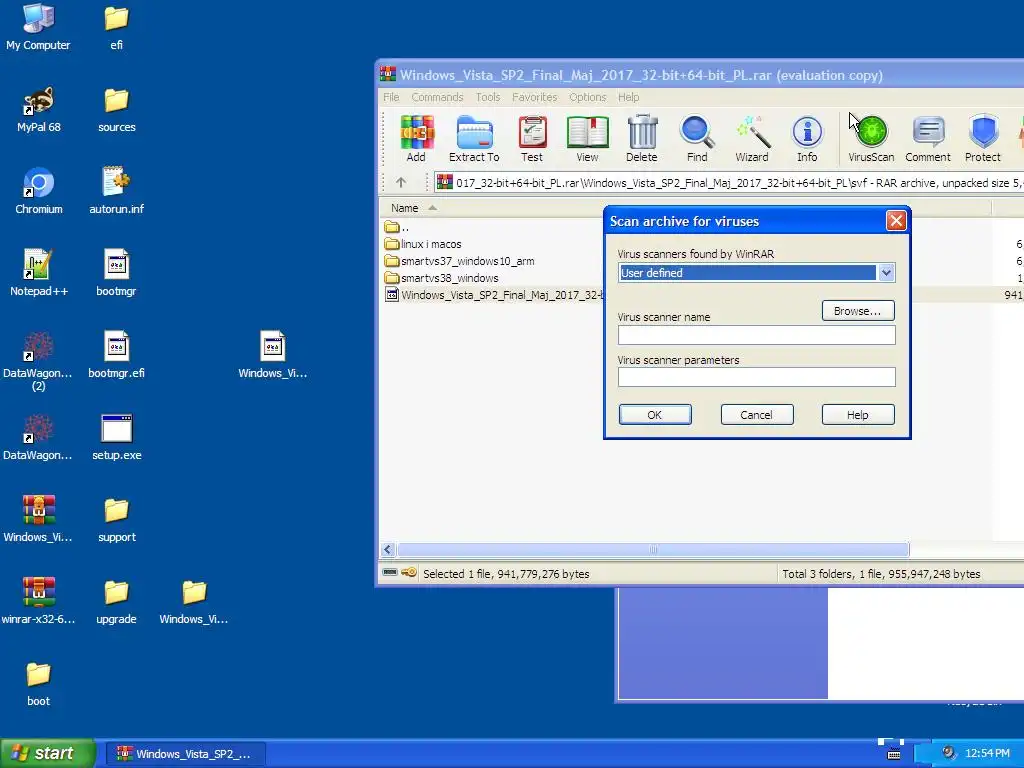Click Cancel in the scan dialog
This screenshot has width=1024, height=768.
click(757, 415)
